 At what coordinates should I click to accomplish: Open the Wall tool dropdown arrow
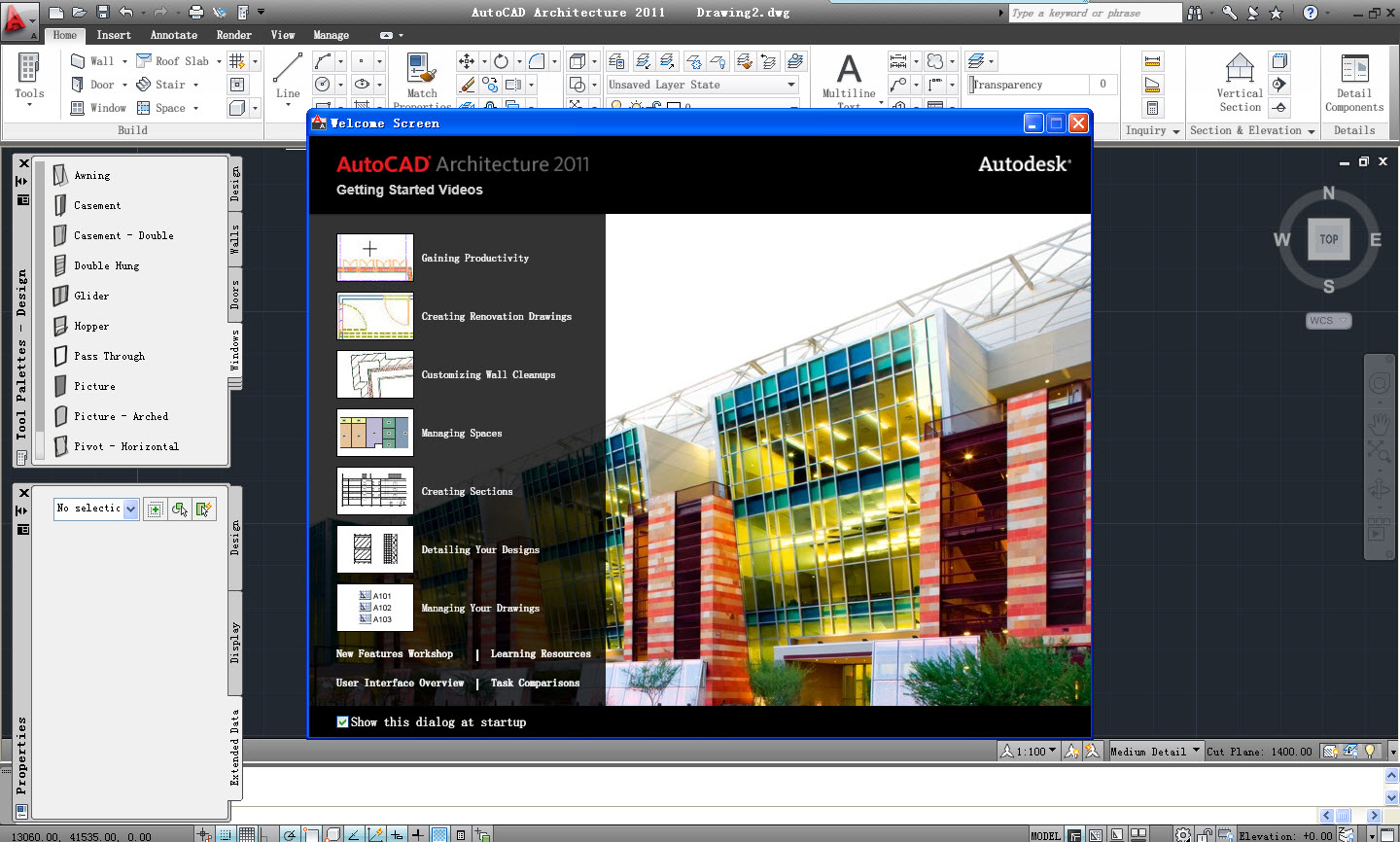[x=124, y=60]
